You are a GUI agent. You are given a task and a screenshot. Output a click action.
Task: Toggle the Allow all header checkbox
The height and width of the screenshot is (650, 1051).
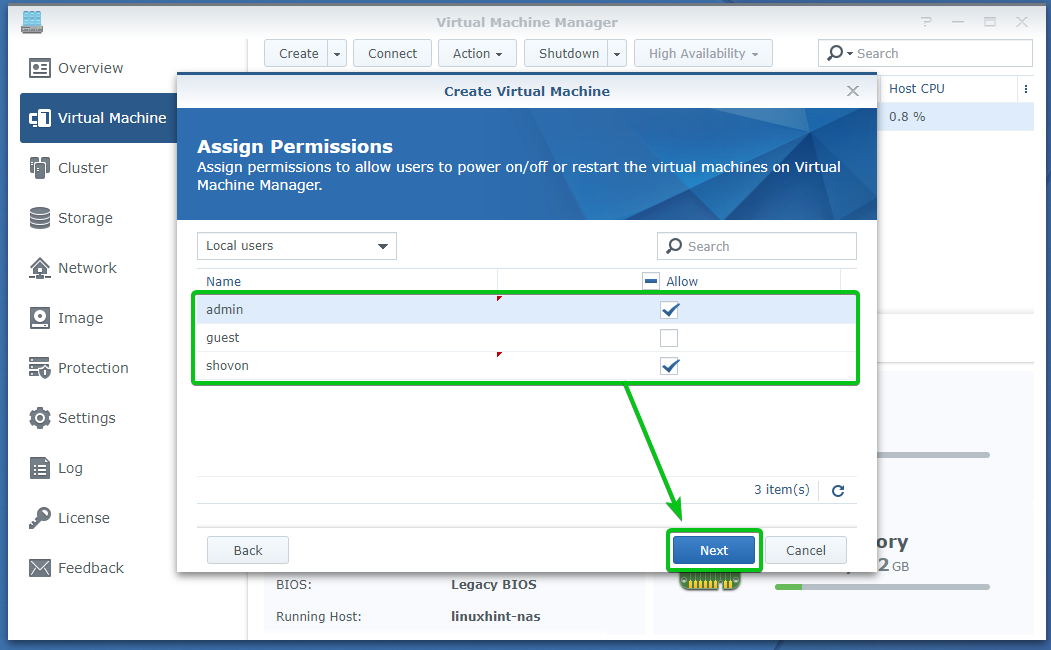click(x=650, y=281)
